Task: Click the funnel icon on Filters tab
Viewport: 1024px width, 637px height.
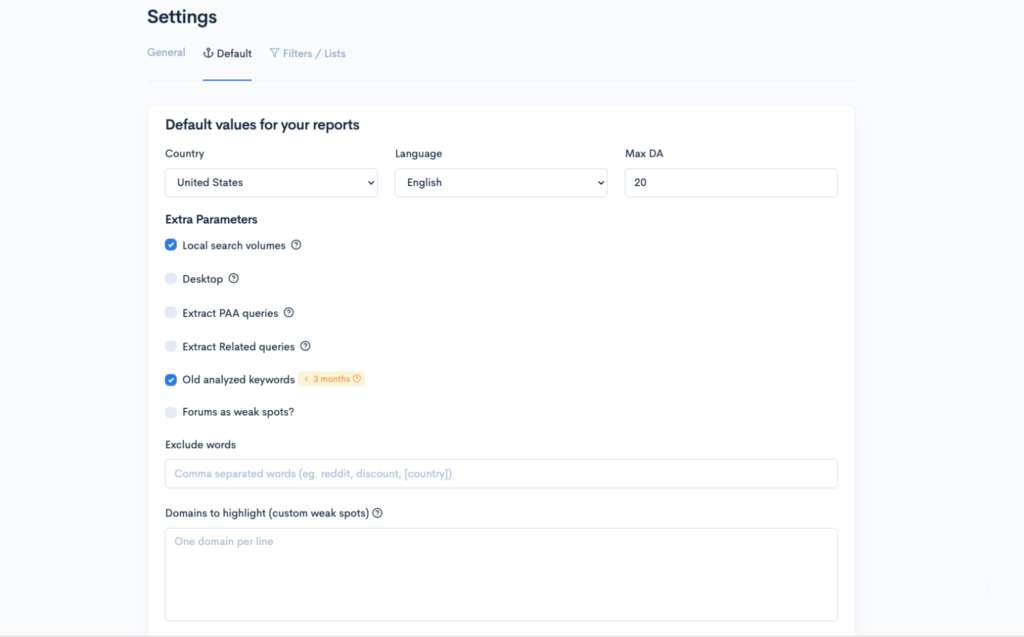Action: [x=275, y=53]
